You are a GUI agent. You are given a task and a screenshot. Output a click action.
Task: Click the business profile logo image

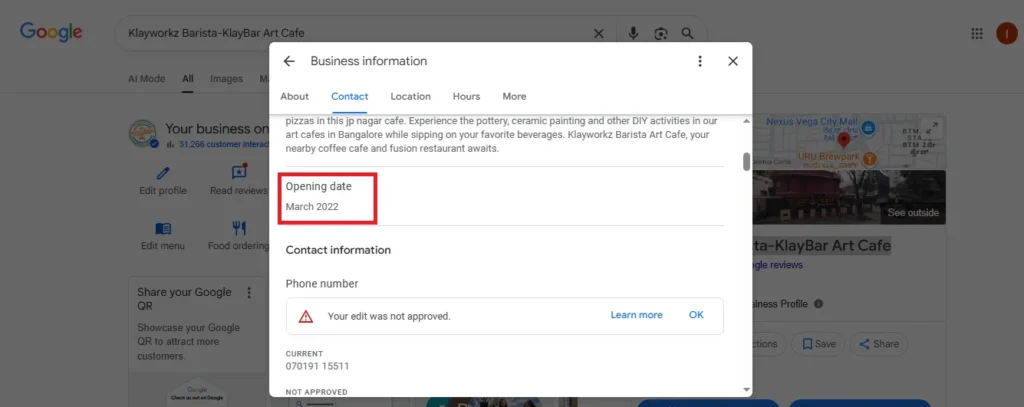(143, 134)
